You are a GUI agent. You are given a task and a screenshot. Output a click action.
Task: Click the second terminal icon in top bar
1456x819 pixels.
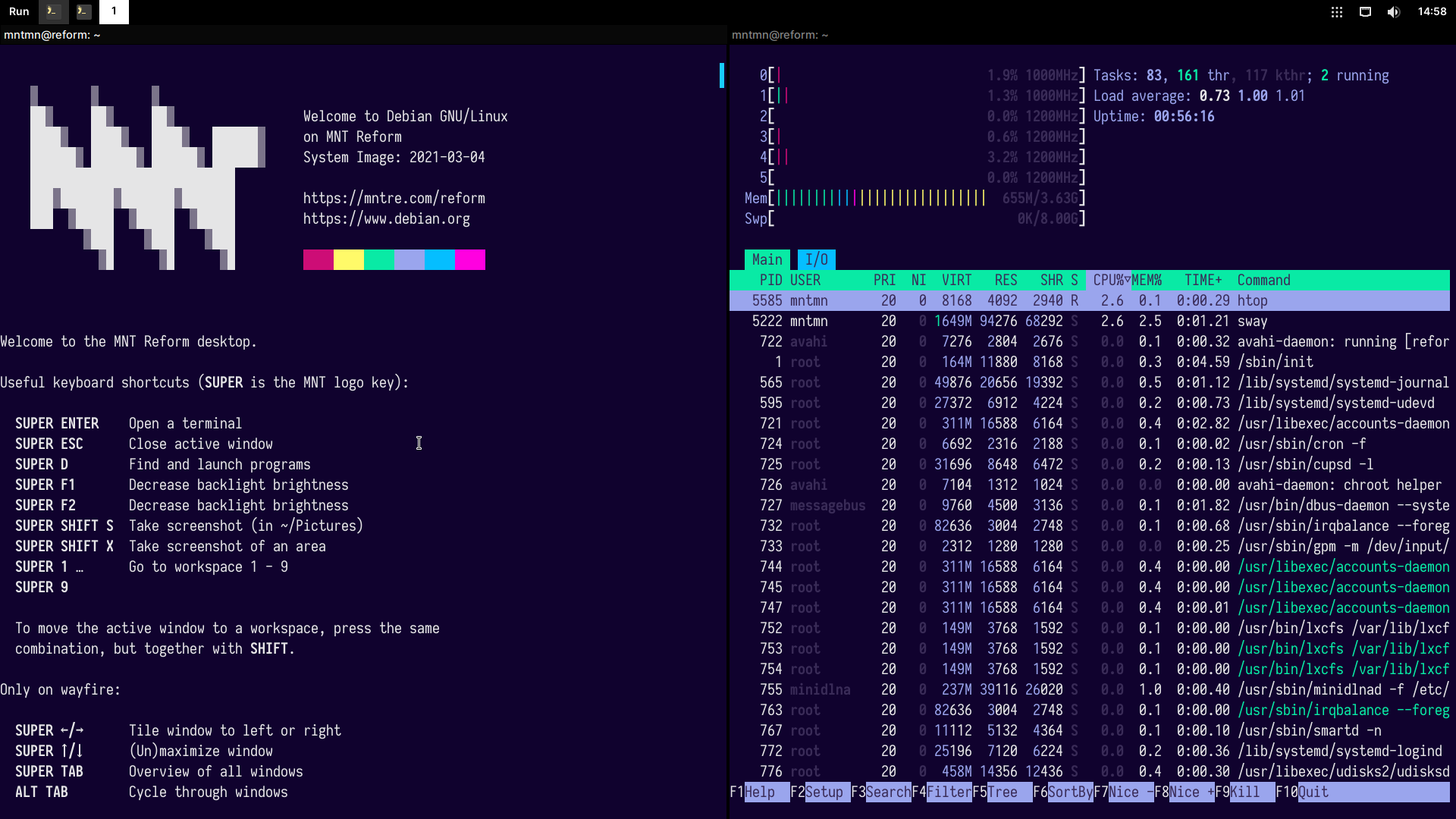(83, 11)
